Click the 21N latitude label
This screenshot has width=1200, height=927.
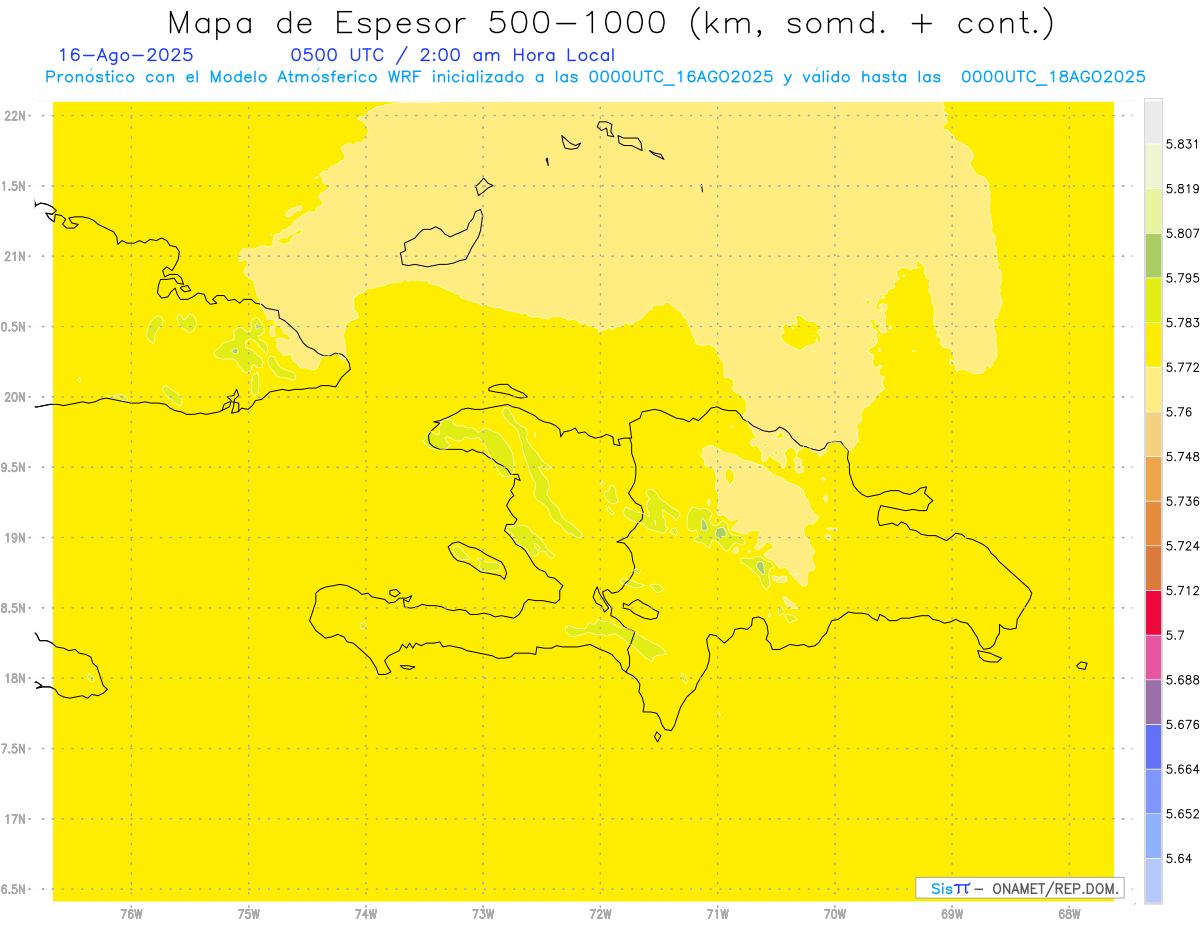pyautogui.click(x=15, y=257)
